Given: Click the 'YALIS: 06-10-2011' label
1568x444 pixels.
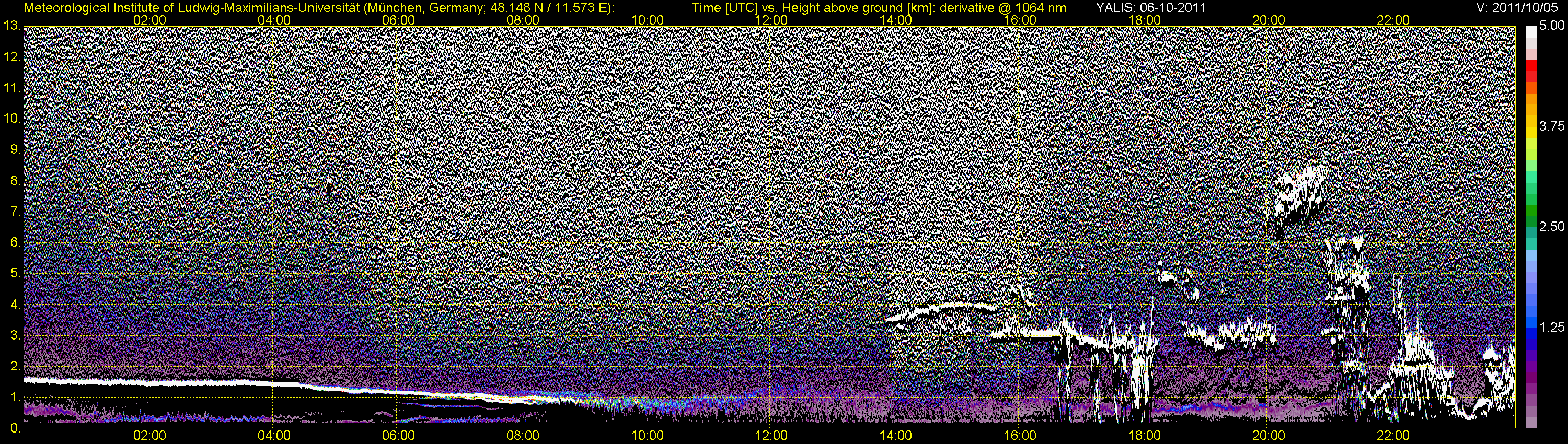Looking at the screenshot, I should pyautogui.click(x=1151, y=8).
